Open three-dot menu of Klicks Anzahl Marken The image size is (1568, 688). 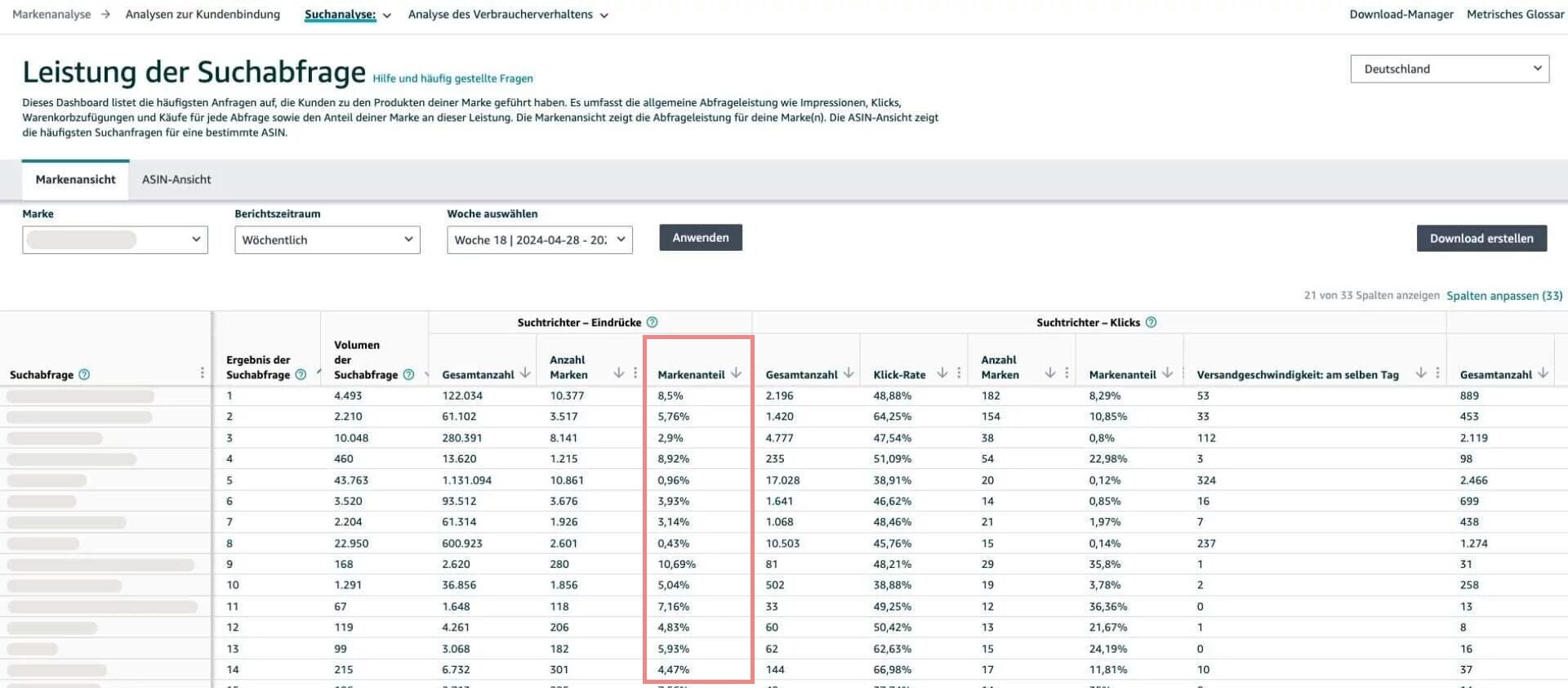[x=1067, y=373]
